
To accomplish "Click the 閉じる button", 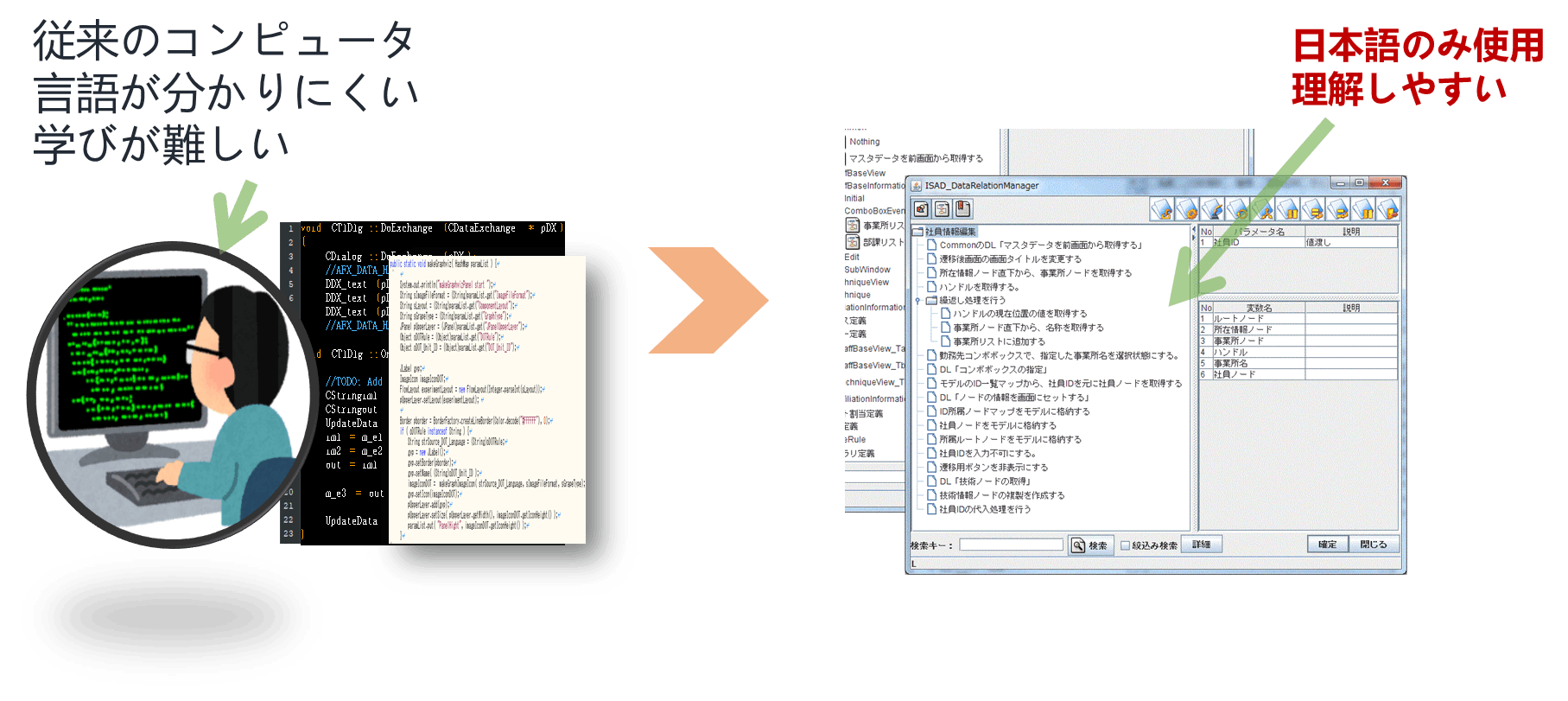I will pyautogui.click(x=1374, y=545).
